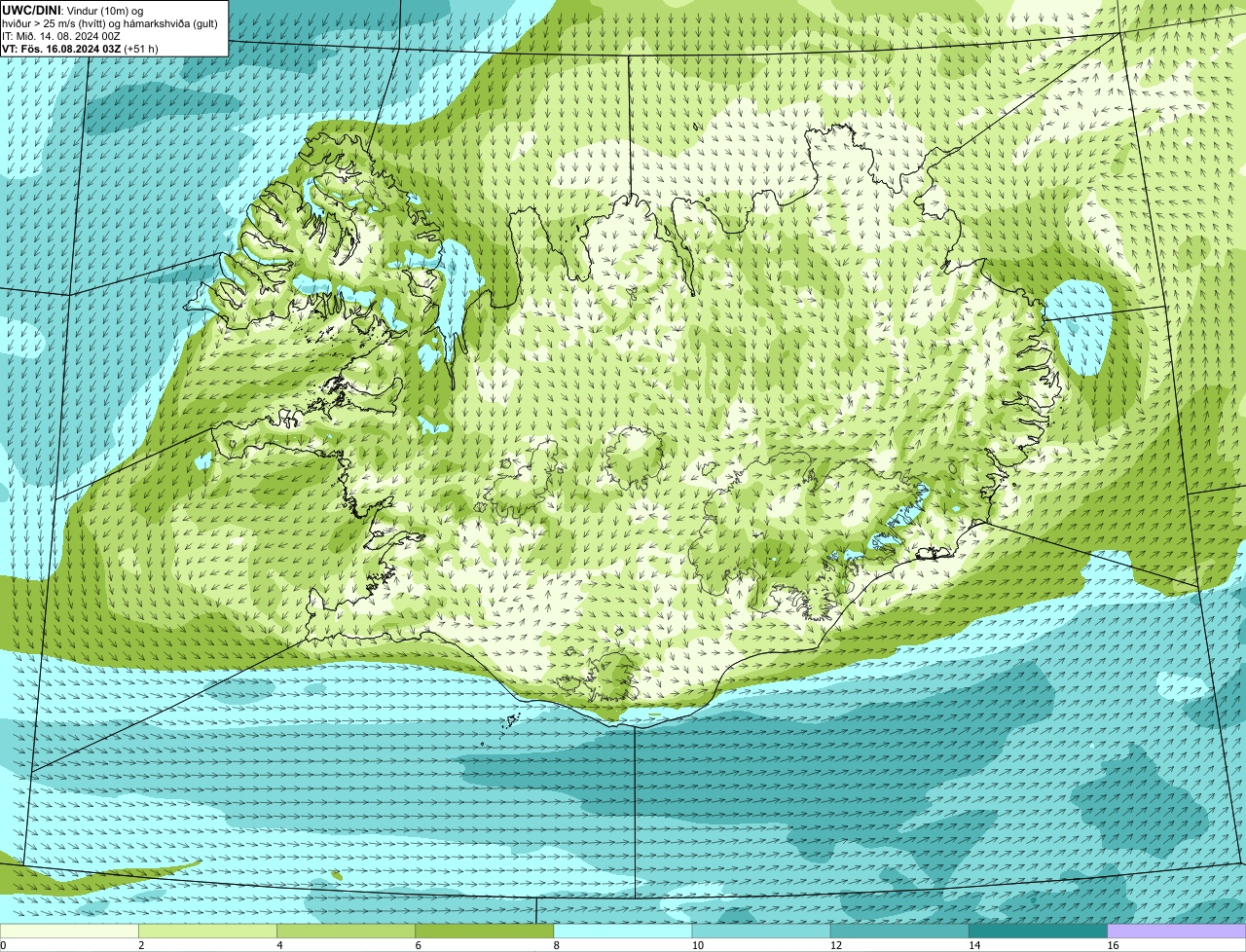The width and height of the screenshot is (1246, 952).
Task: Click the 12–14 m/s teal legend segment
Action: (x=899, y=932)
